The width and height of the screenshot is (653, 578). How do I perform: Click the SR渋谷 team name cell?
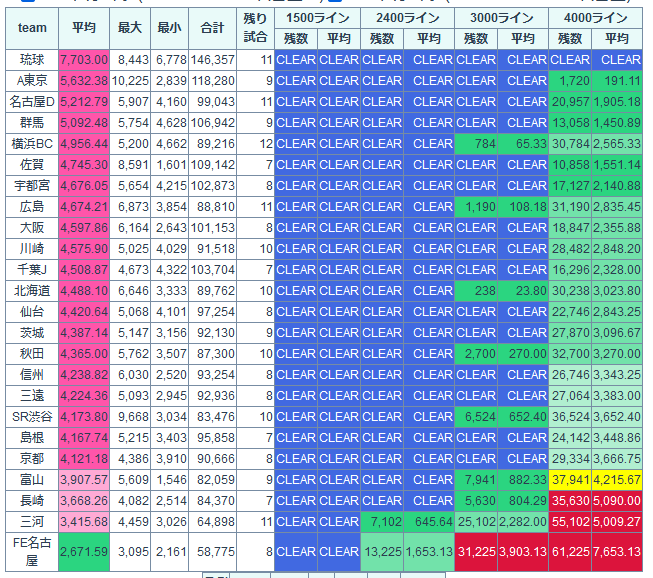tap(32, 417)
